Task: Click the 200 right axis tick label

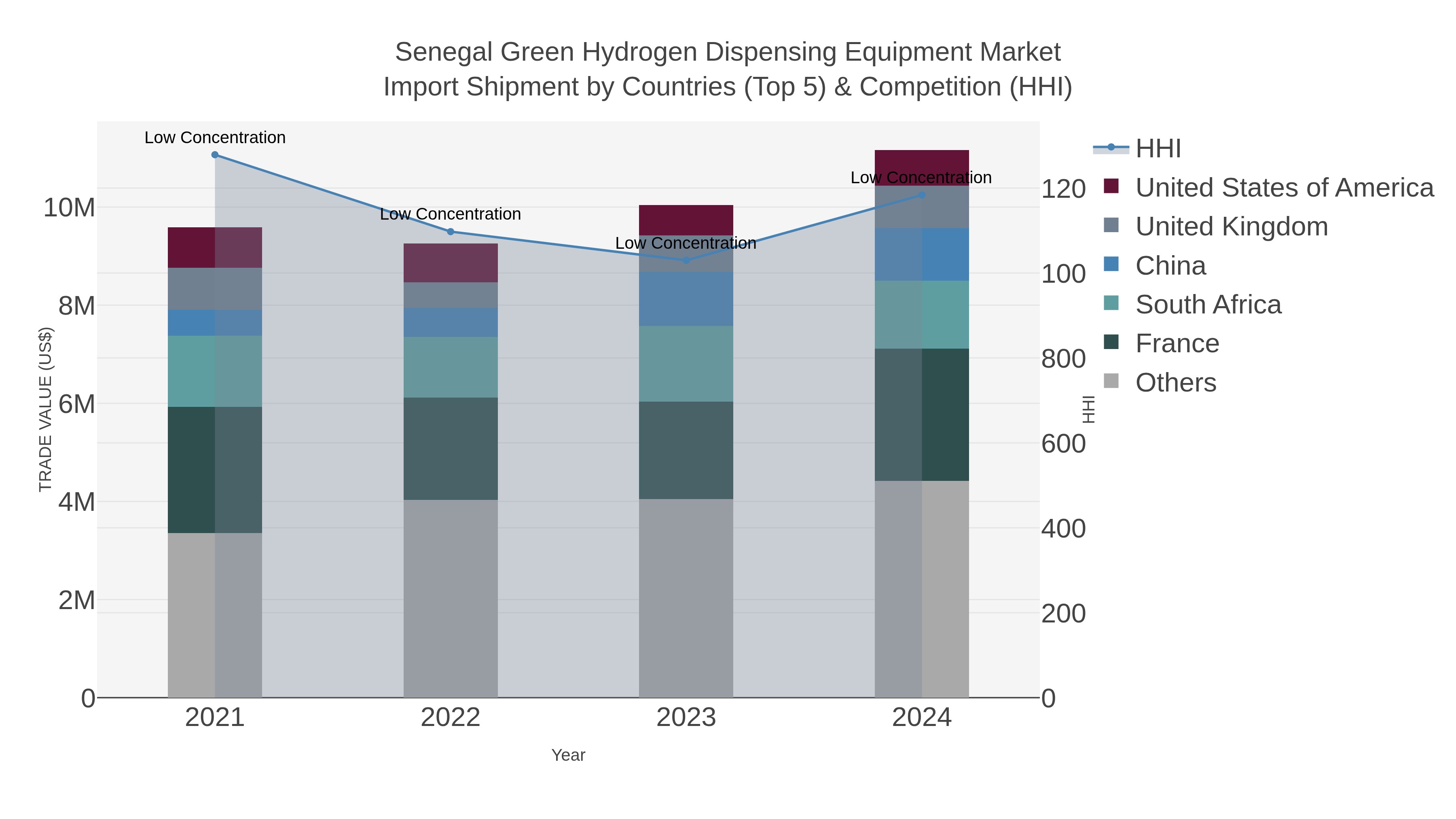Action: (x=1064, y=613)
